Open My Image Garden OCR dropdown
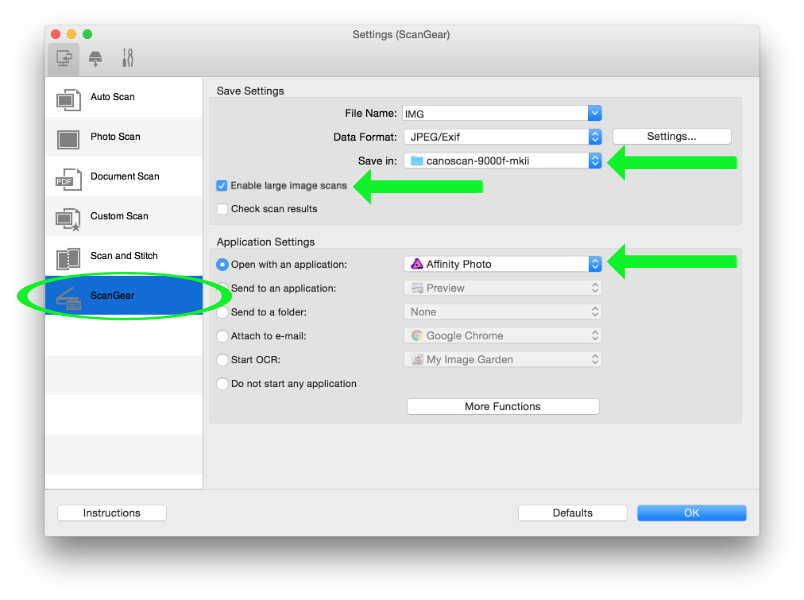Viewport: 804px width, 600px height. coord(502,359)
